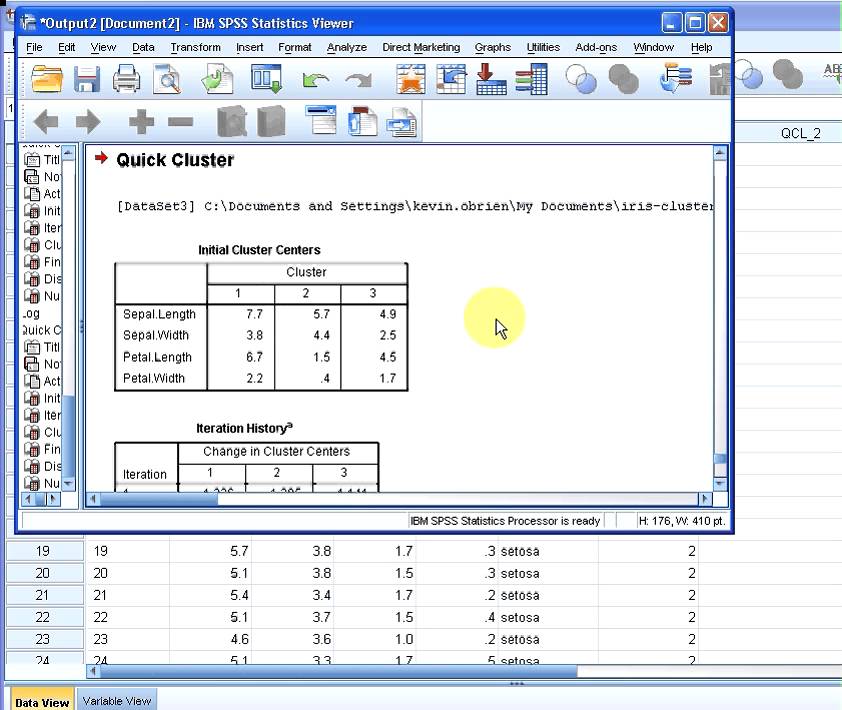Image resolution: width=842 pixels, height=710 pixels.
Task: Click the Save floppy disk icon
Action: [86, 79]
